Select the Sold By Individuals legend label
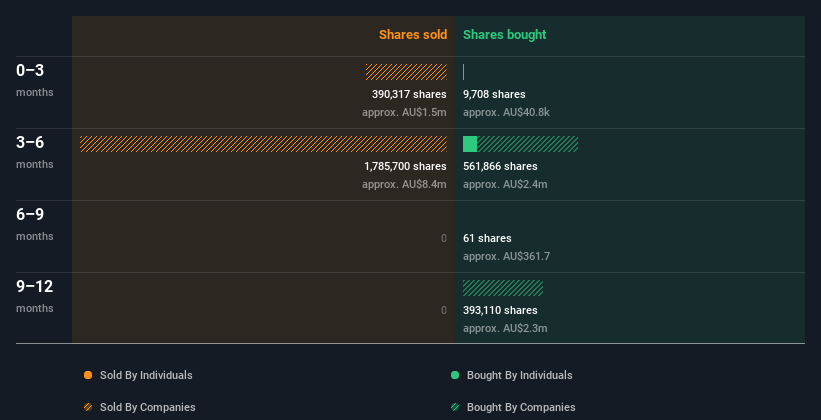The width and height of the screenshot is (821, 420). [146, 375]
